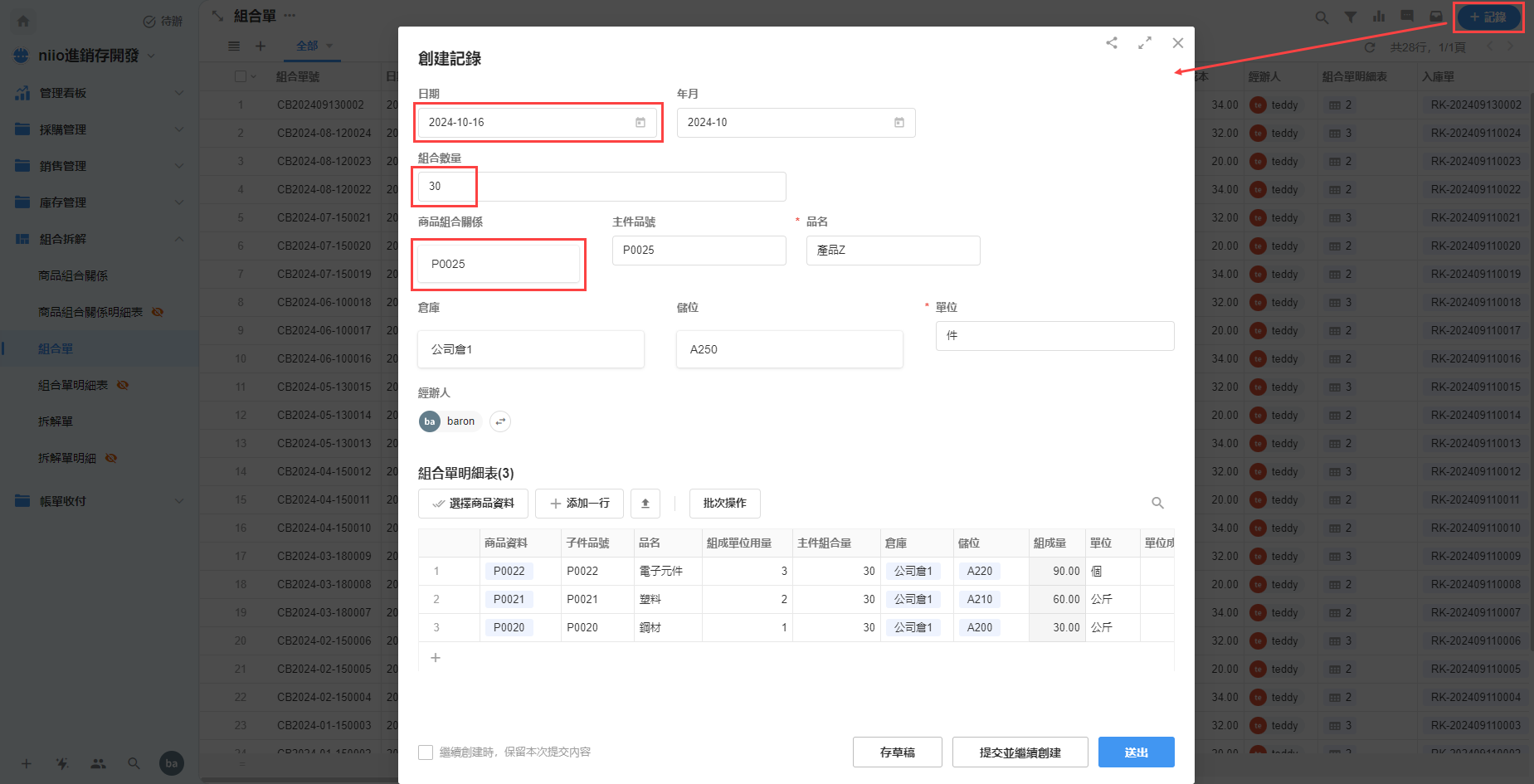Open the 全部 view dropdown arrow
Screen dimensions: 1534x784
click(329, 46)
